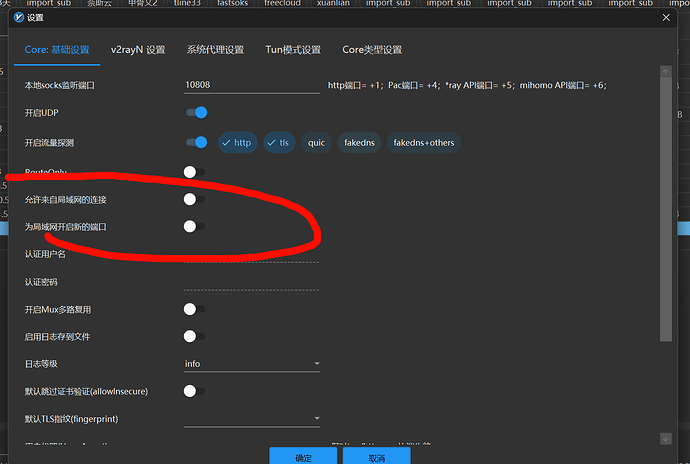Select the fakedns sniffing chip
Image resolution: width=690 pixels, height=464 pixels.
359,143
